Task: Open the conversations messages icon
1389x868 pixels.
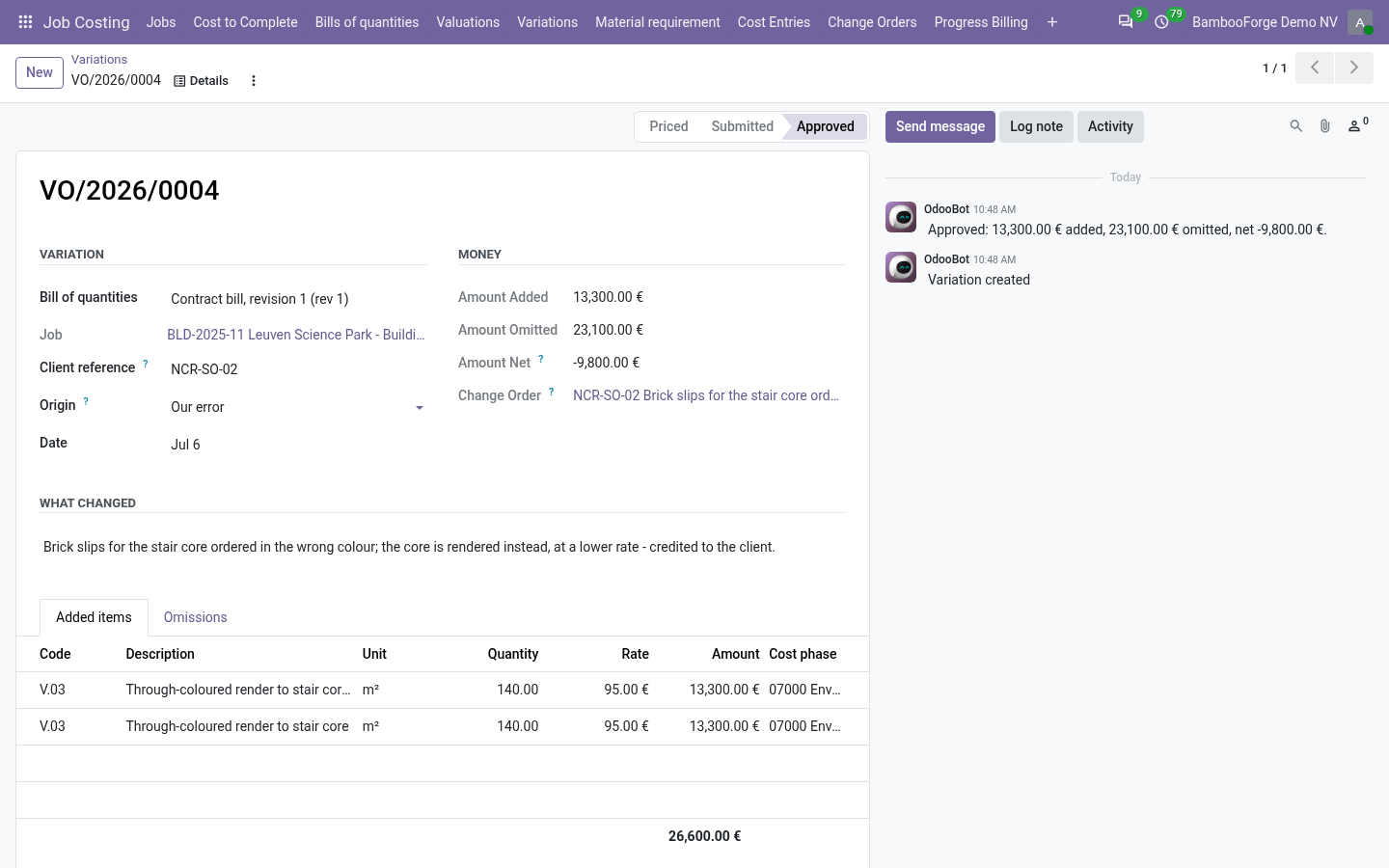Action: click(x=1126, y=21)
